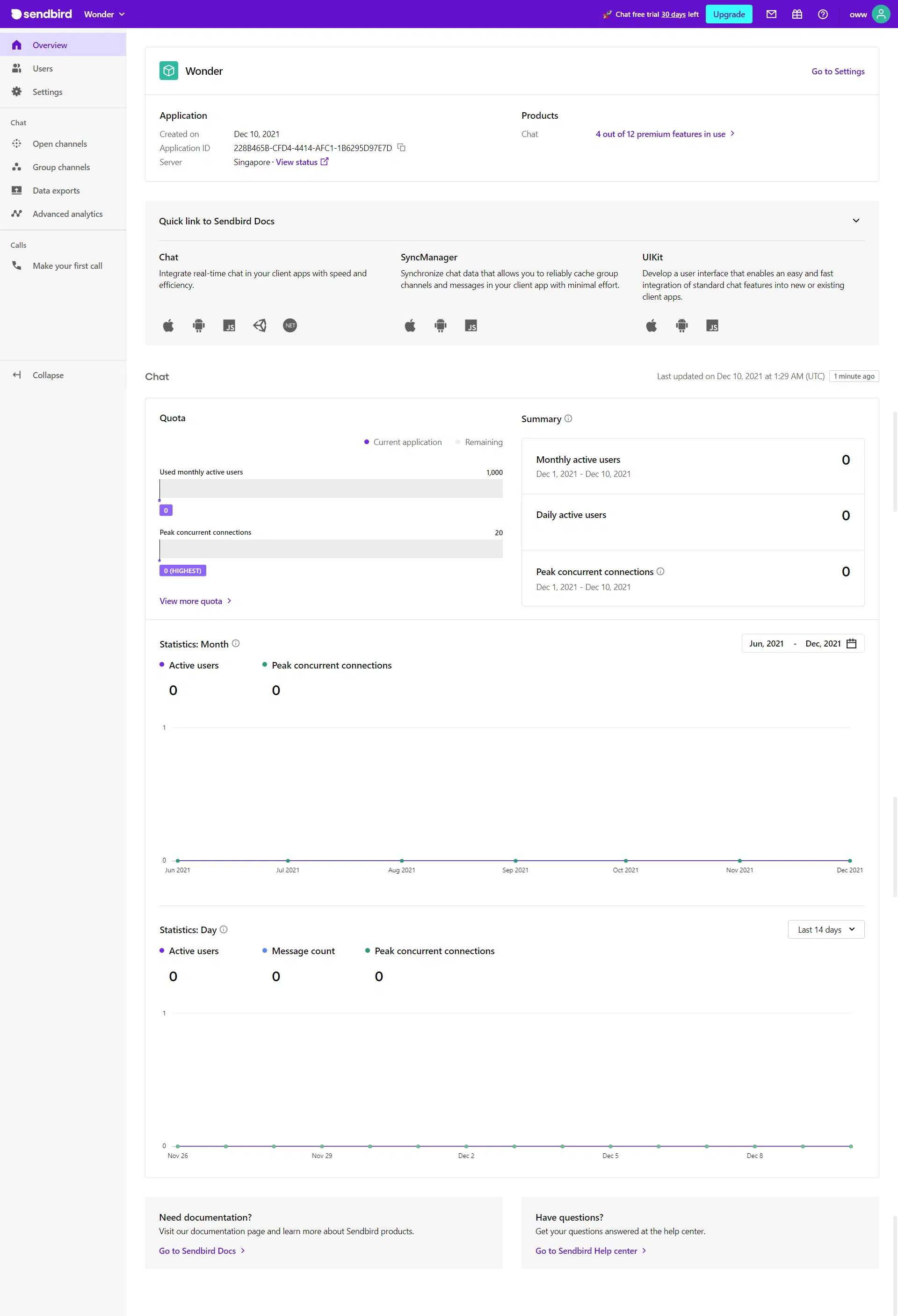The image size is (898, 1316).
Task: Open 4 out of 12 premium features link
Action: (665, 134)
